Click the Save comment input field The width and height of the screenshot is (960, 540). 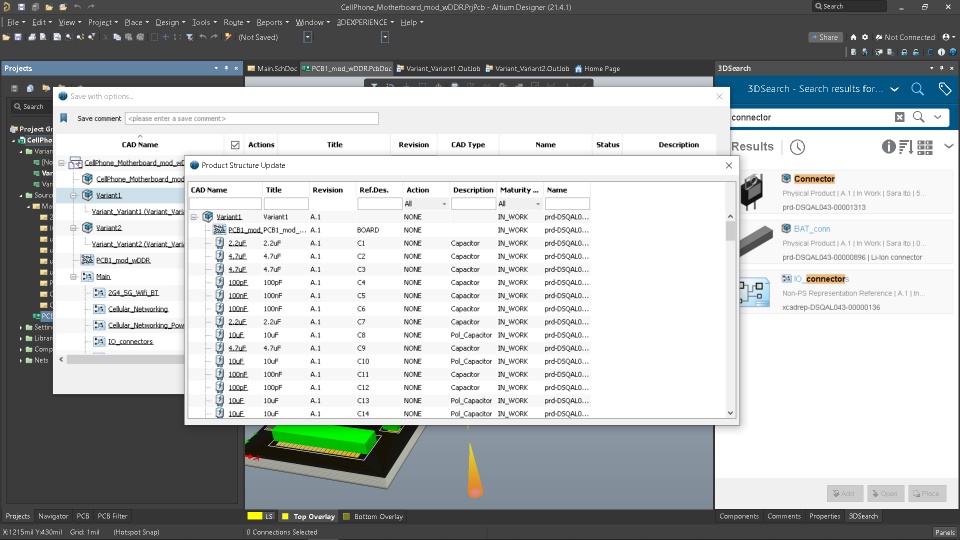(x=252, y=118)
